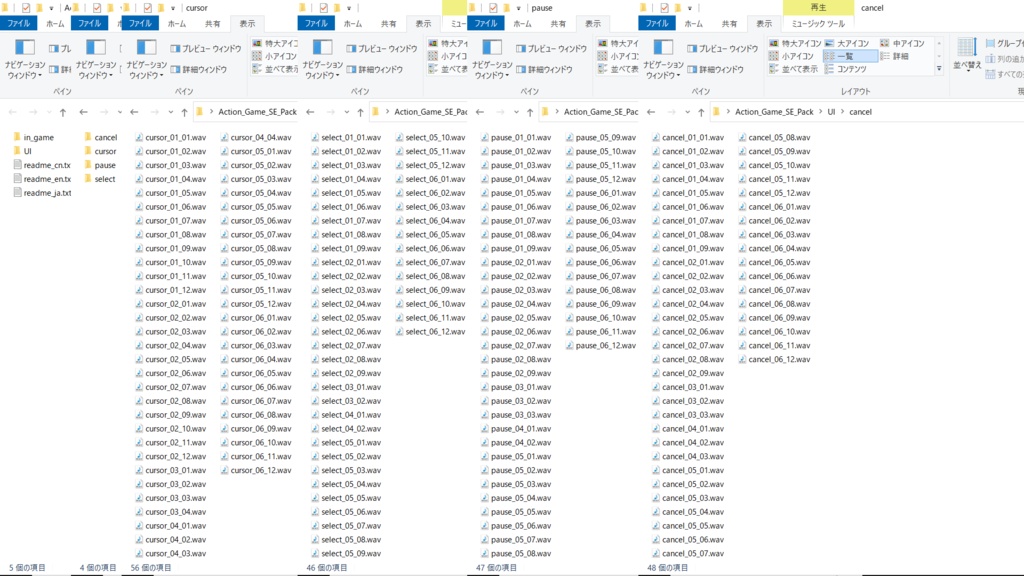Choose Medium icons (中アイコン) layout
The width and height of the screenshot is (1024, 576).
coord(903,43)
